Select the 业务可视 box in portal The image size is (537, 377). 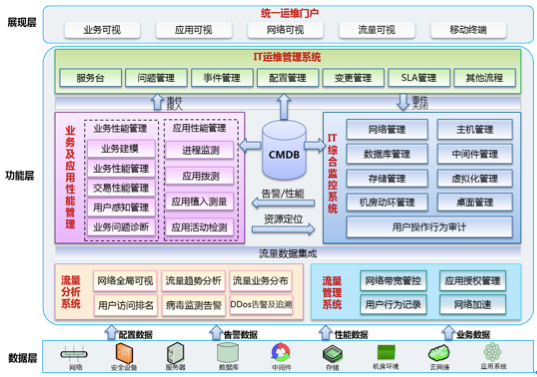pyautogui.click(x=102, y=30)
